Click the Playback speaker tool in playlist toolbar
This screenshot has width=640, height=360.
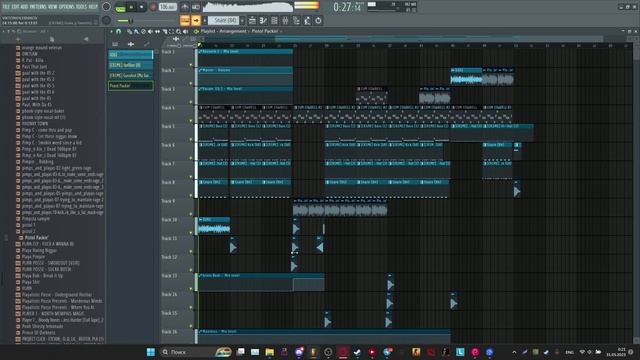click(x=186, y=31)
